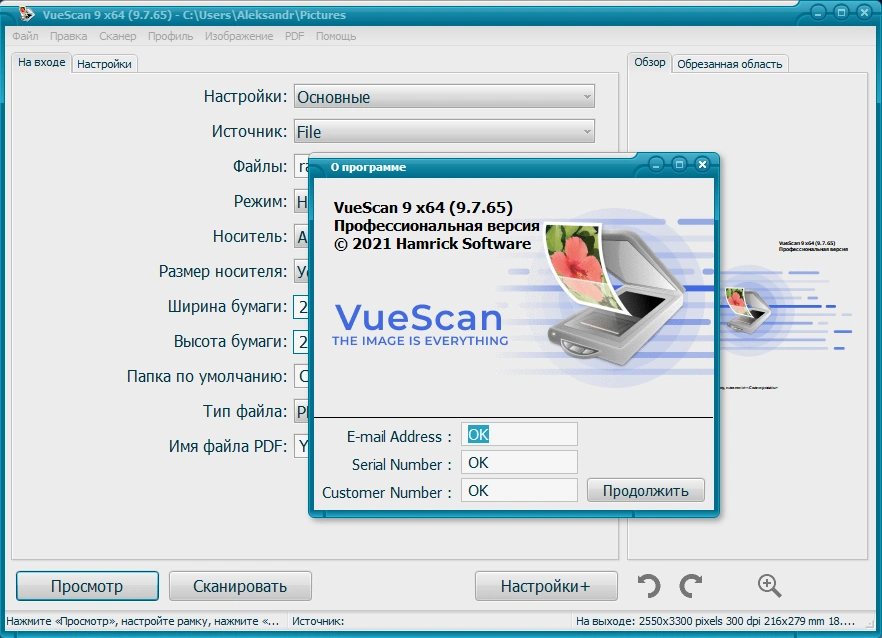Click the Customer Number field
The image size is (882, 638).
(519, 491)
